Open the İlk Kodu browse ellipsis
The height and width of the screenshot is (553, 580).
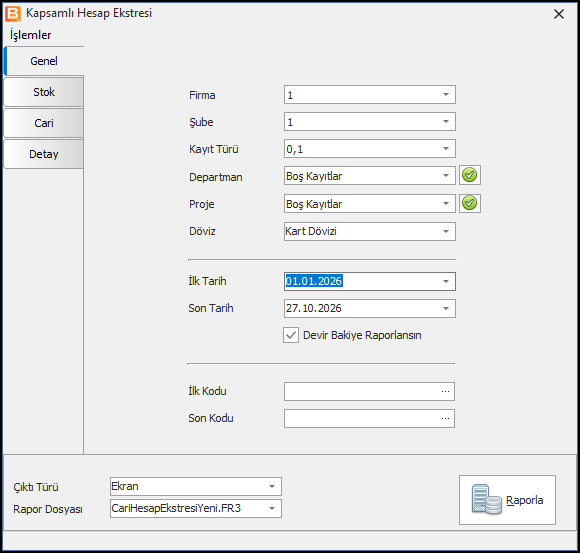pyautogui.click(x=445, y=391)
